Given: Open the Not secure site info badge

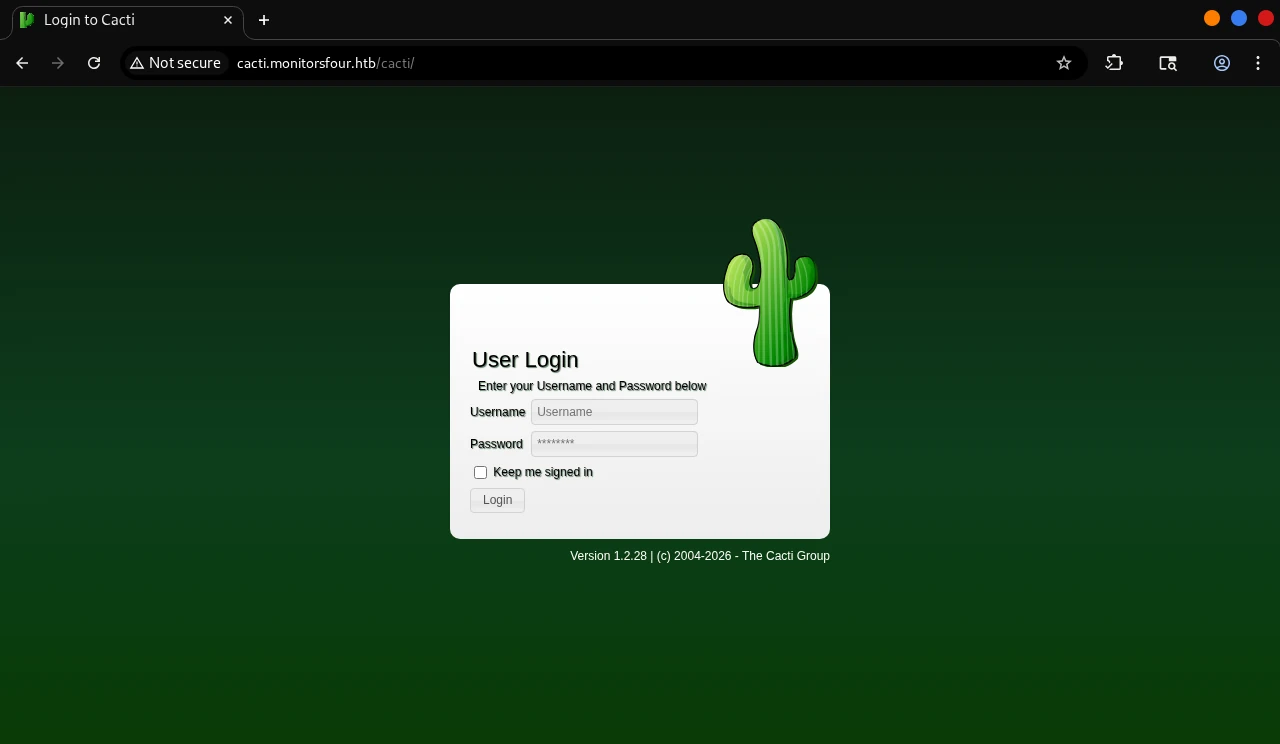Looking at the screenshot, I should click(x=175, y=63).
